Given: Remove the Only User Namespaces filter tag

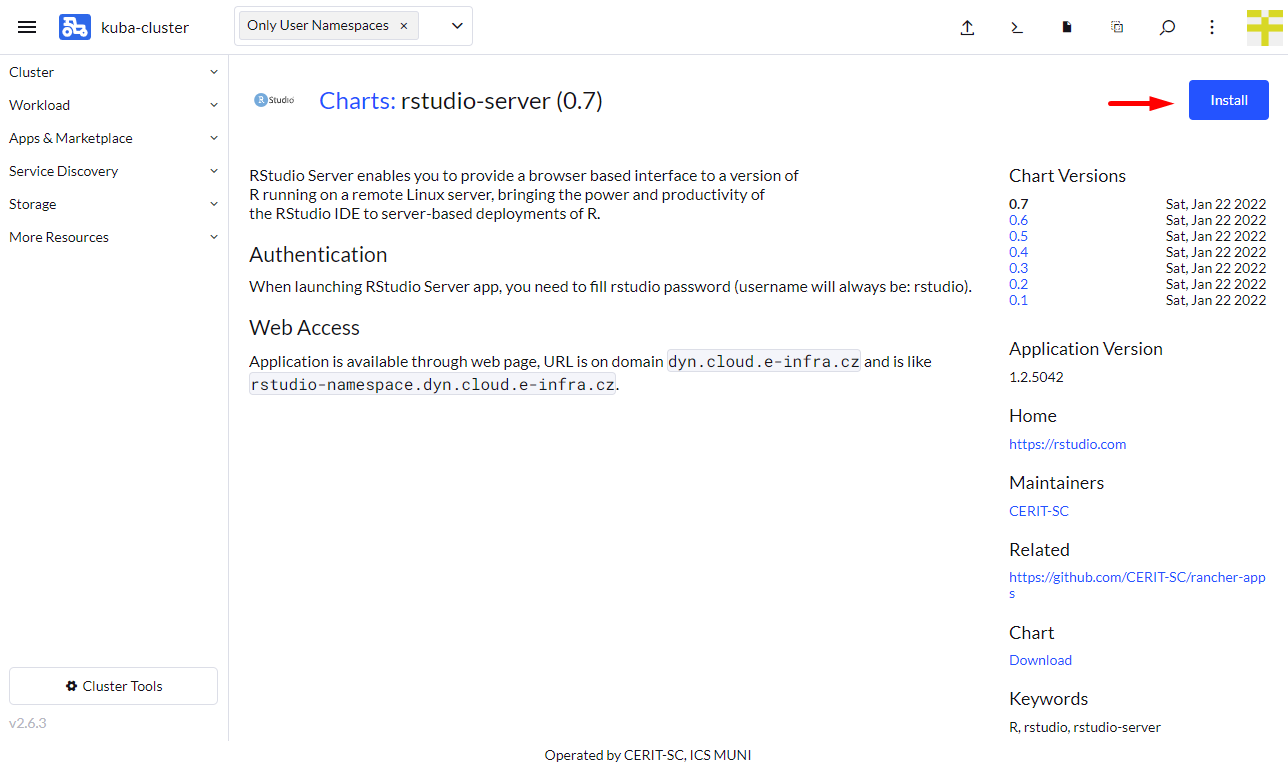Looking at the screenshot, I should 404,26.
